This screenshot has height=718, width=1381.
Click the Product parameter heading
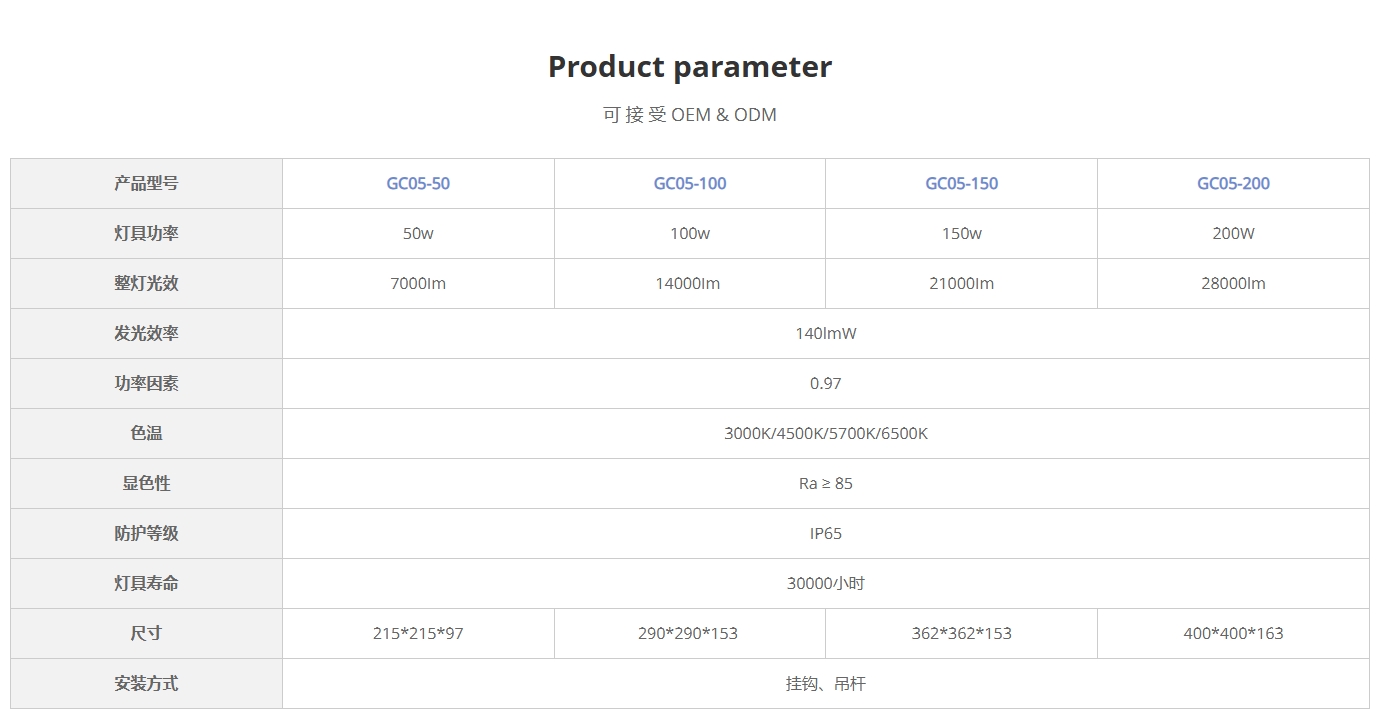pos(689,67)
